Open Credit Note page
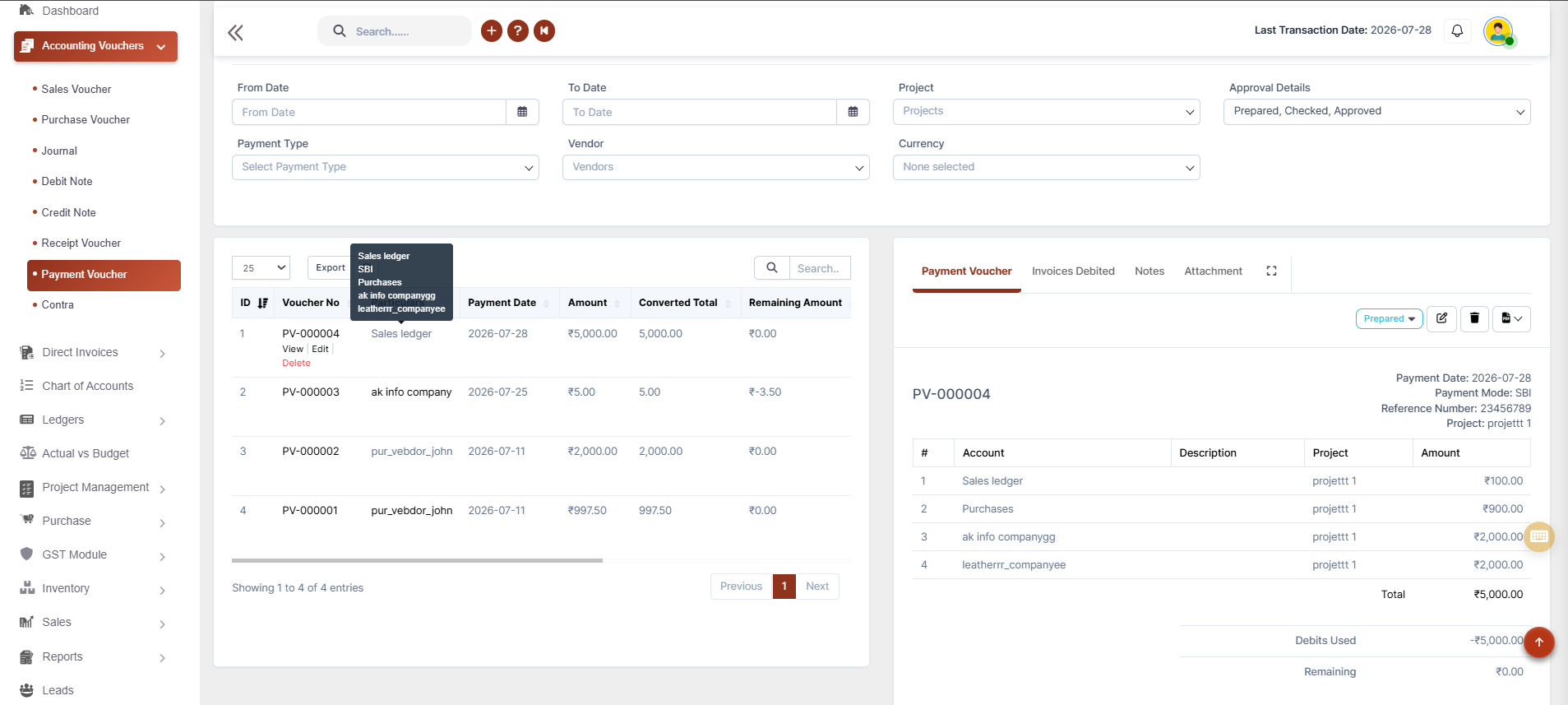This screenshot has width=1568, height=705. click(x=68, y=213)
